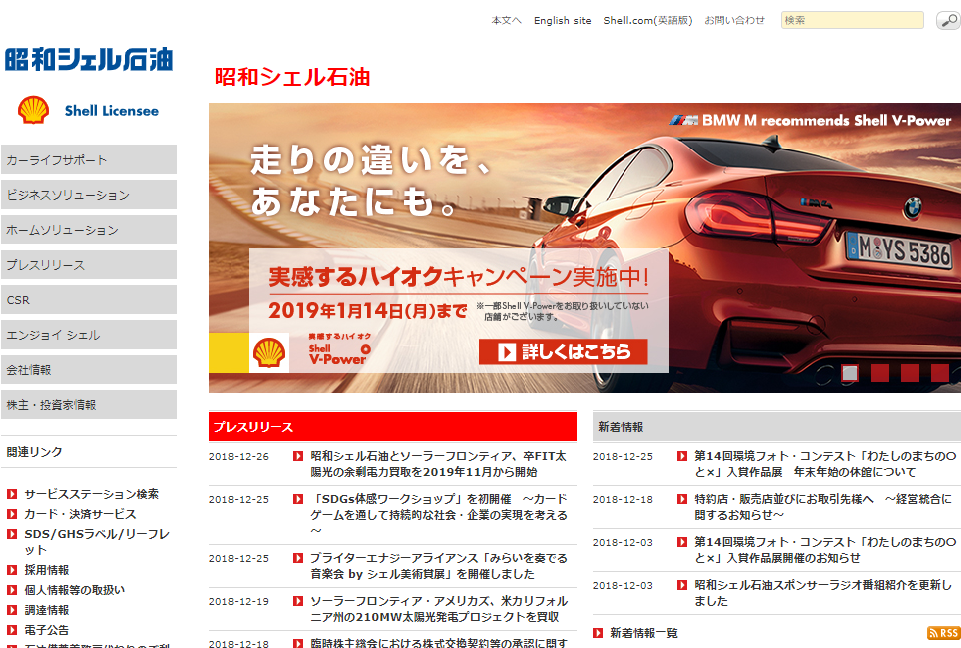
Task: Jump to the last carousel slide indicator
Action: coord(940,373)
